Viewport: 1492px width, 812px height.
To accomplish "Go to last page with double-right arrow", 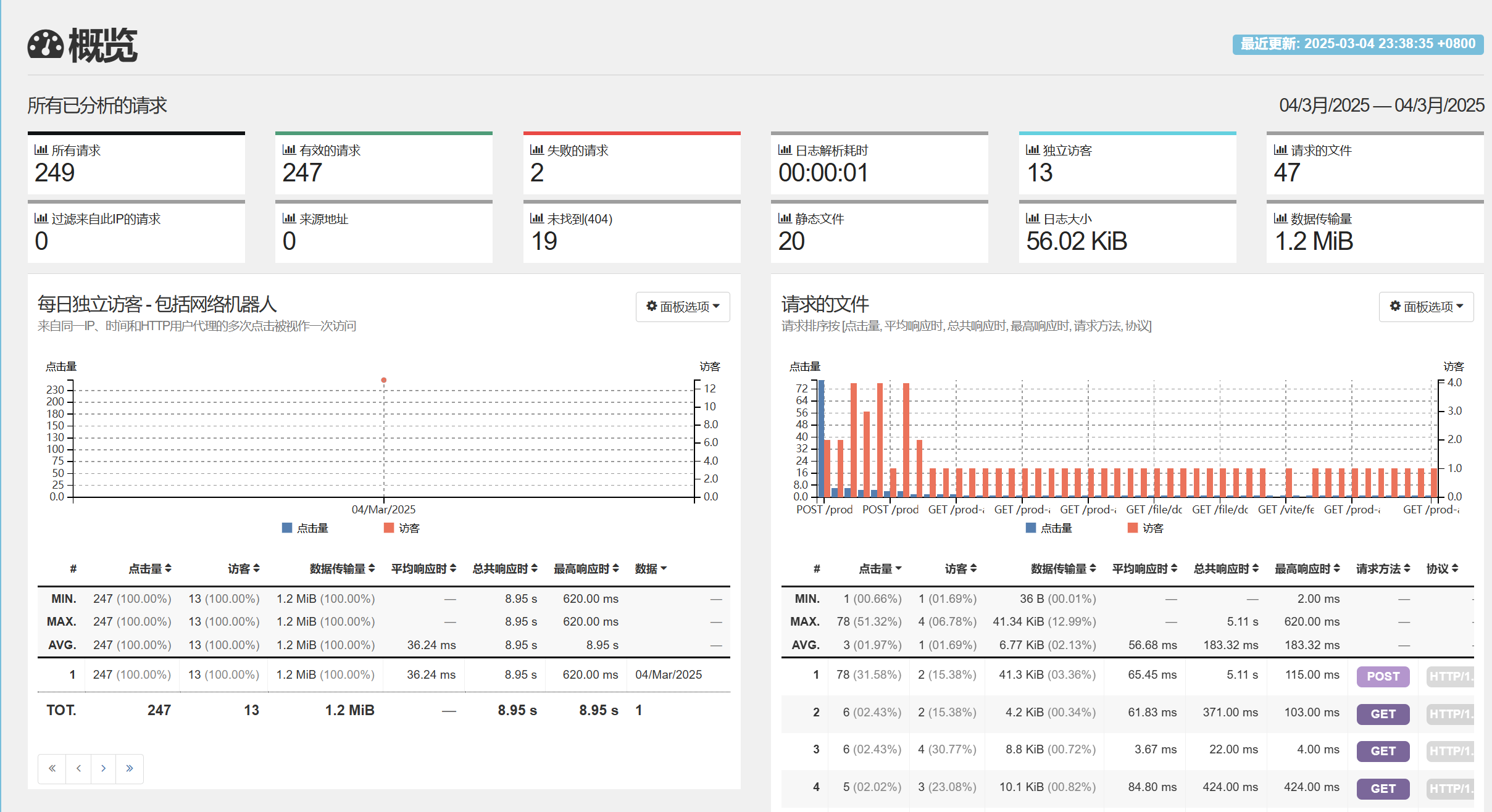I will 130,768.
